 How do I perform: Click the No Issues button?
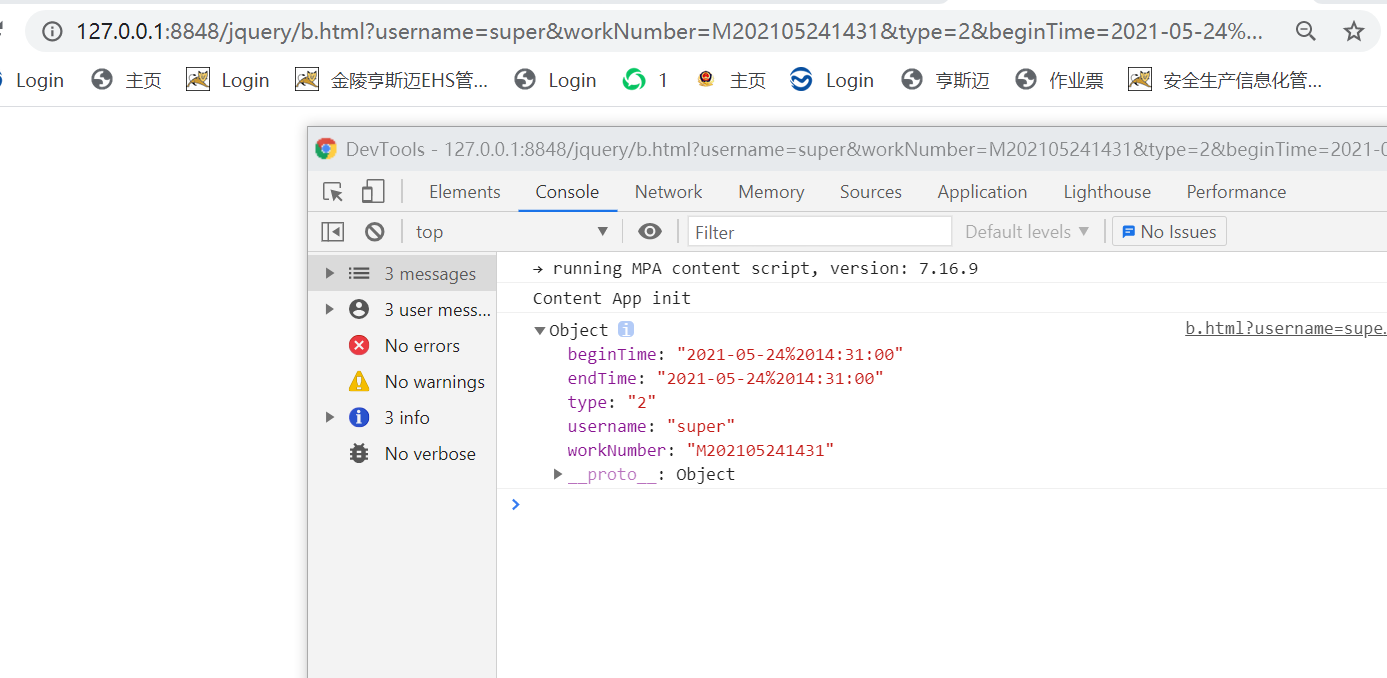click(x=1169, y=232)
